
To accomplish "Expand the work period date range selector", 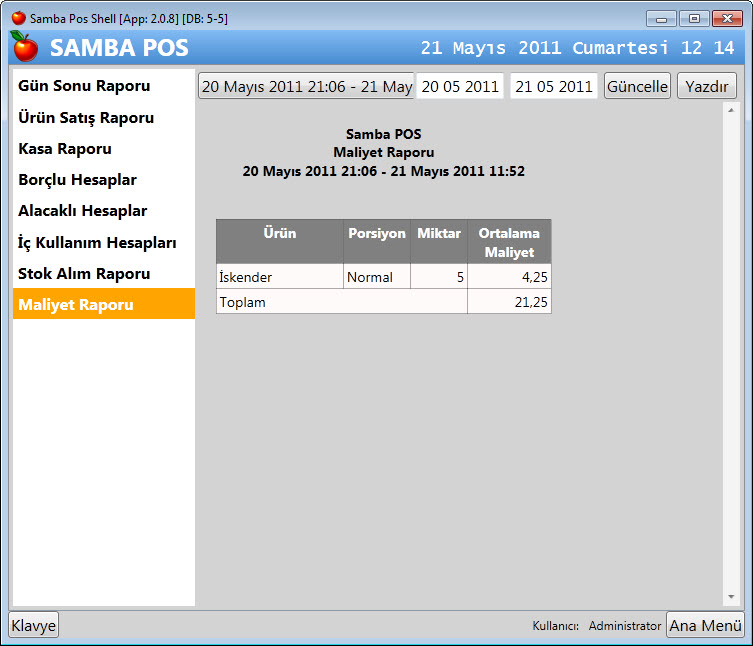I will (x=306, y=86).
